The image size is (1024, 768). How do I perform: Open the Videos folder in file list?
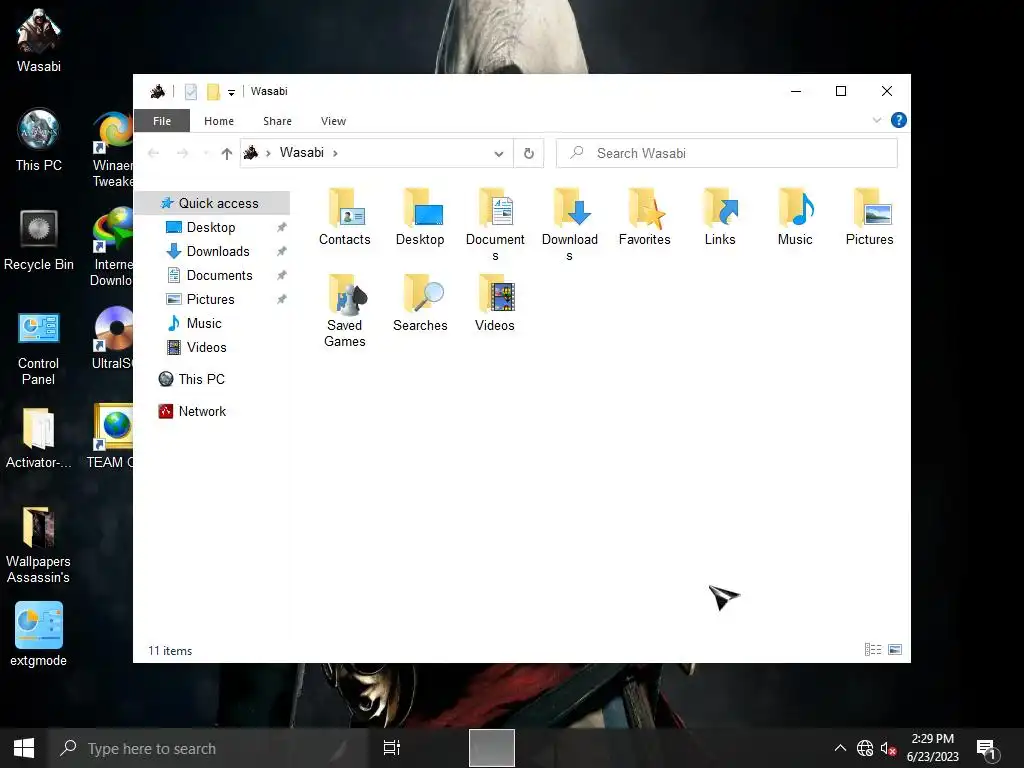[x=495, y=303]
